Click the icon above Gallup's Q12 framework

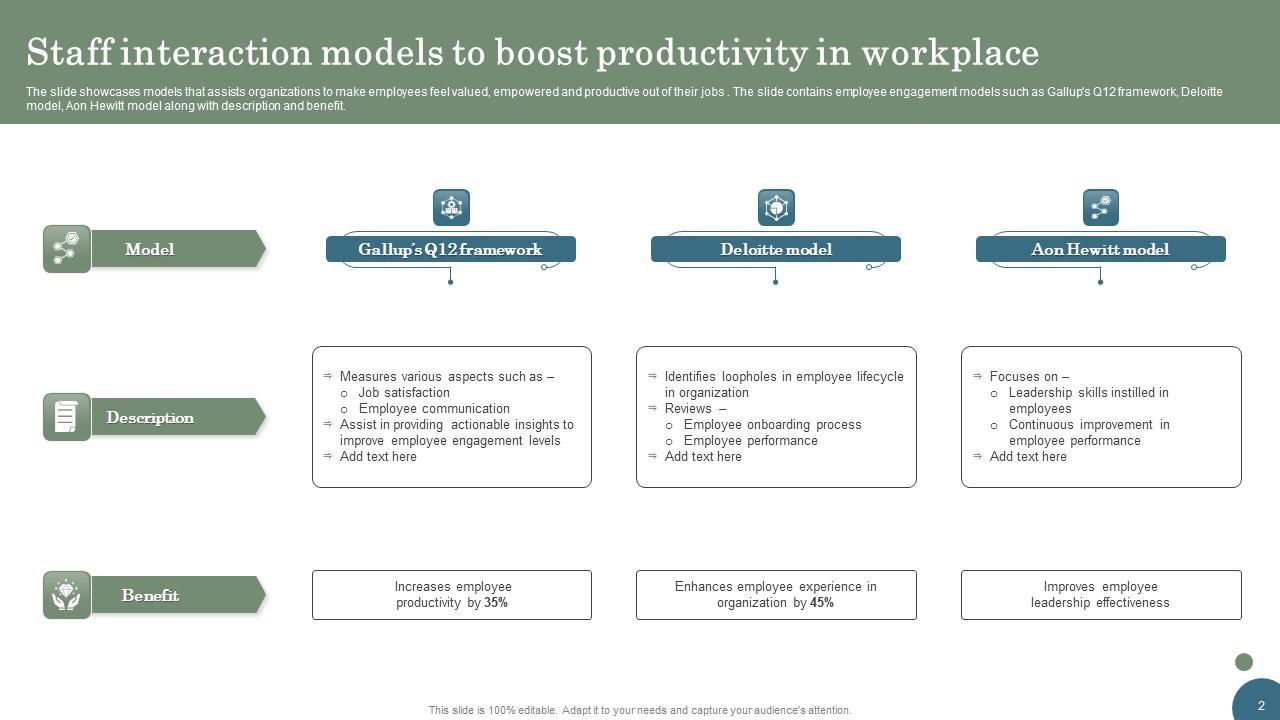click(x=451, y=208)
